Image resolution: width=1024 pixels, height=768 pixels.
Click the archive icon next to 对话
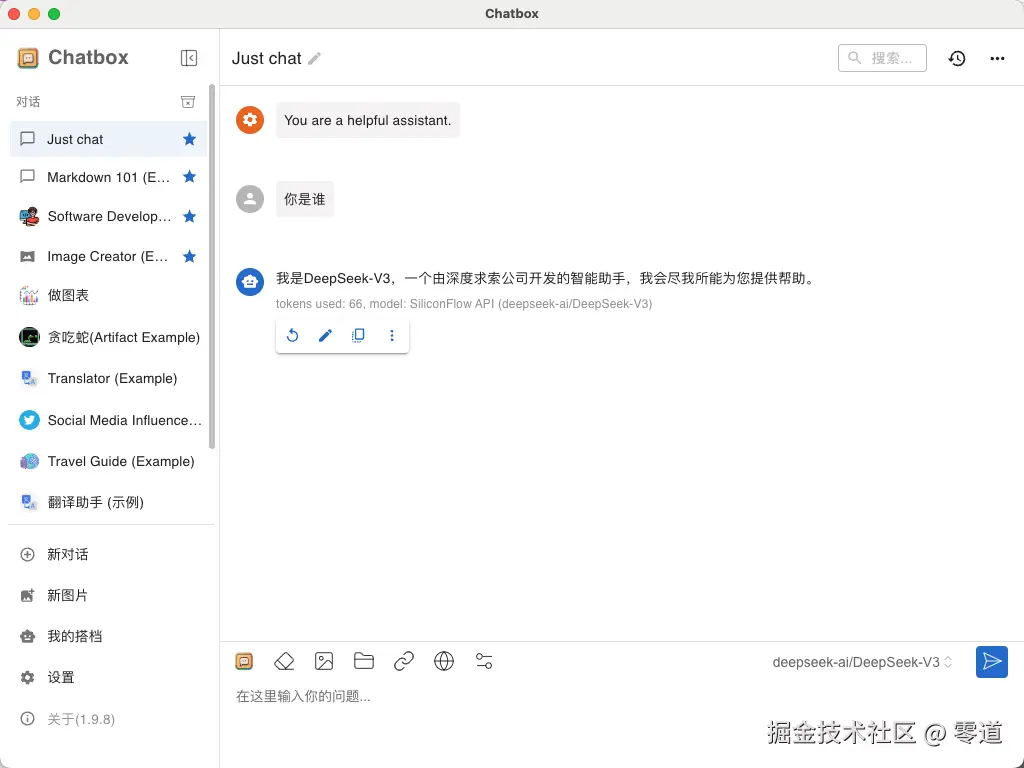click(x=188, y=102)
